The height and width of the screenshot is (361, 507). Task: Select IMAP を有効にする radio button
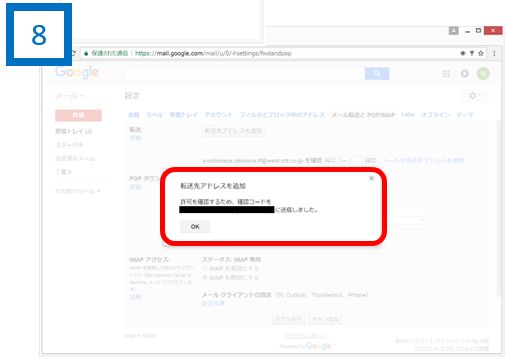tap(205, 268)
